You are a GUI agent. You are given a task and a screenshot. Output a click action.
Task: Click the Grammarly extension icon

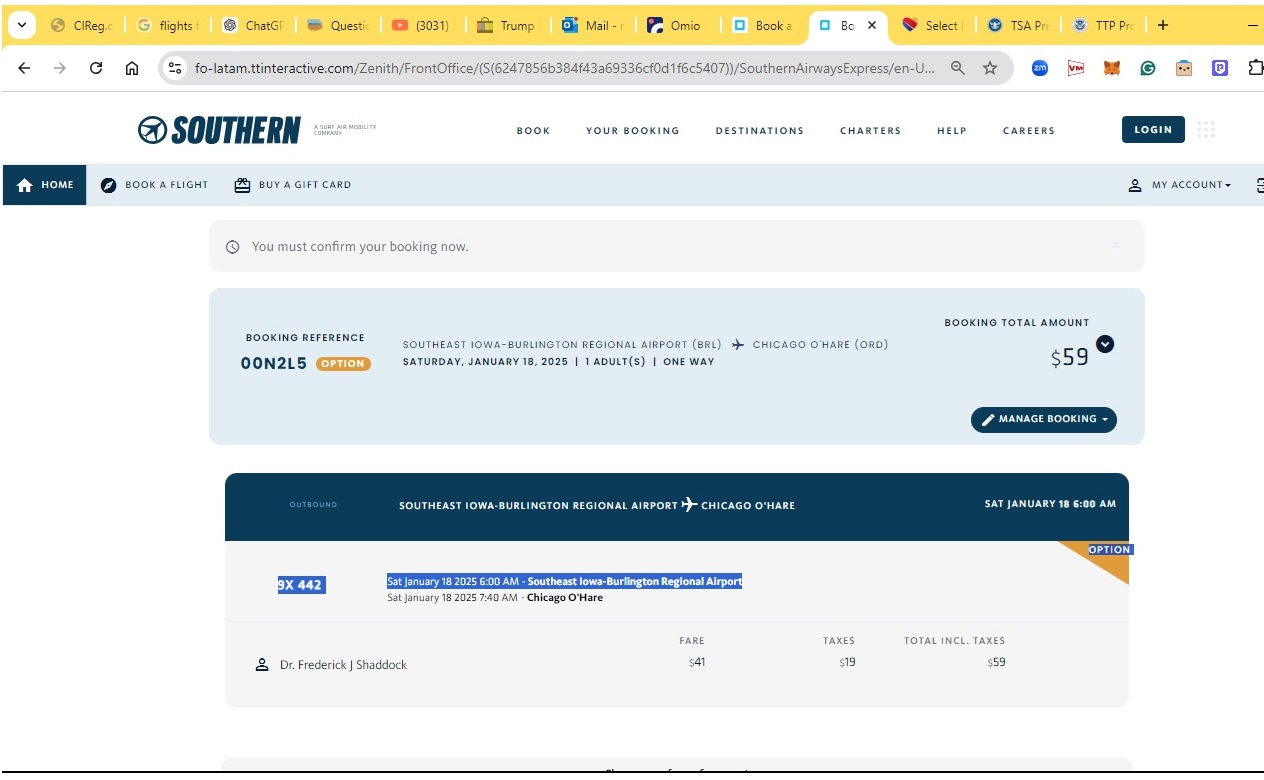coord(1148,68)
